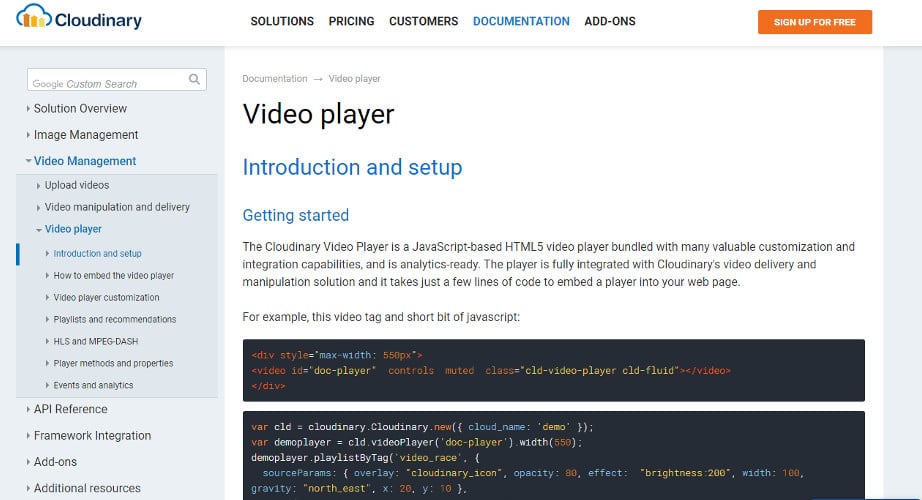Click the Video player breadcrumb
This screenshot has width=922, height=500.
(x=355, y=78)
